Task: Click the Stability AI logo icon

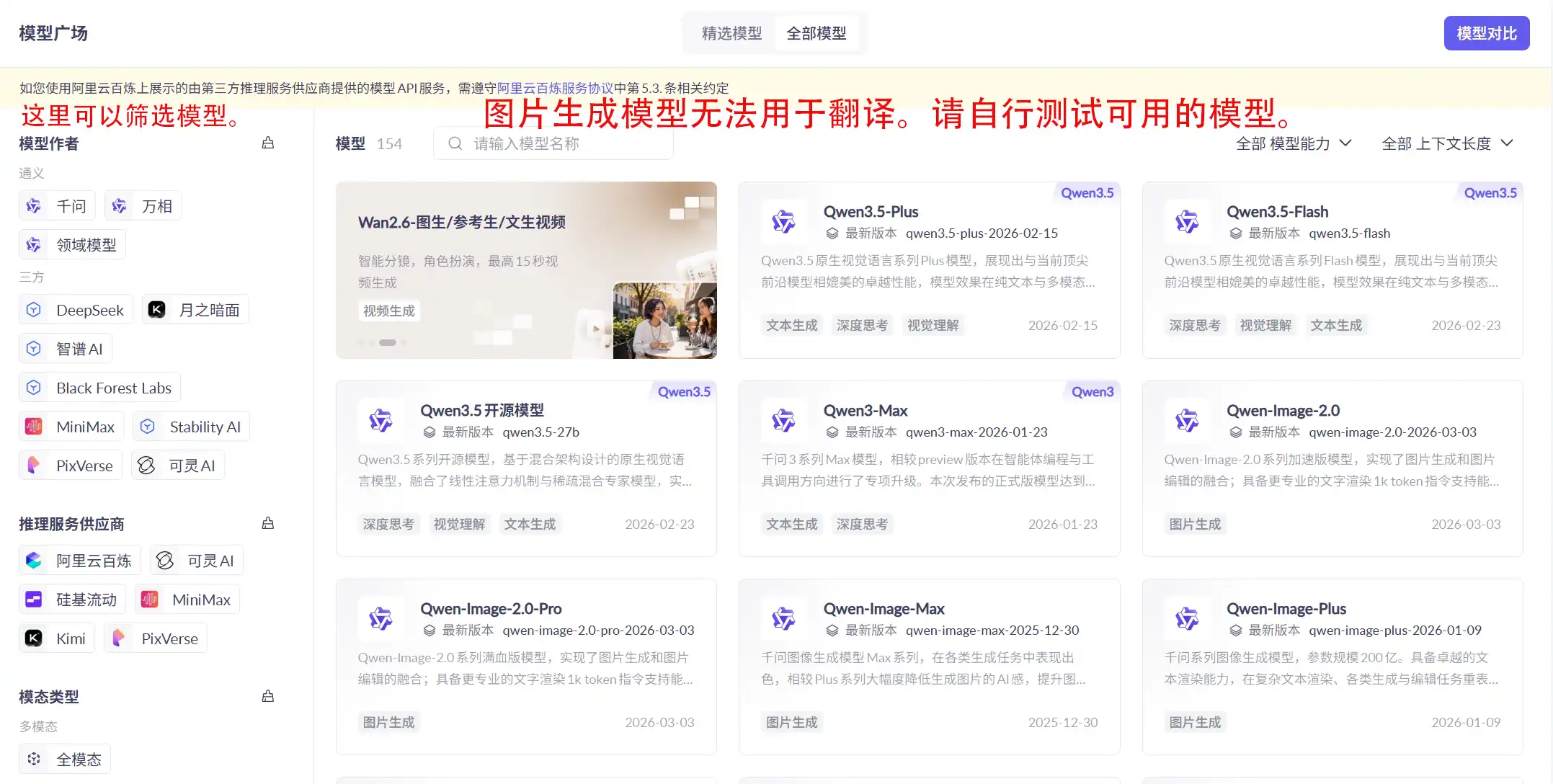Action: click(148, 427)
